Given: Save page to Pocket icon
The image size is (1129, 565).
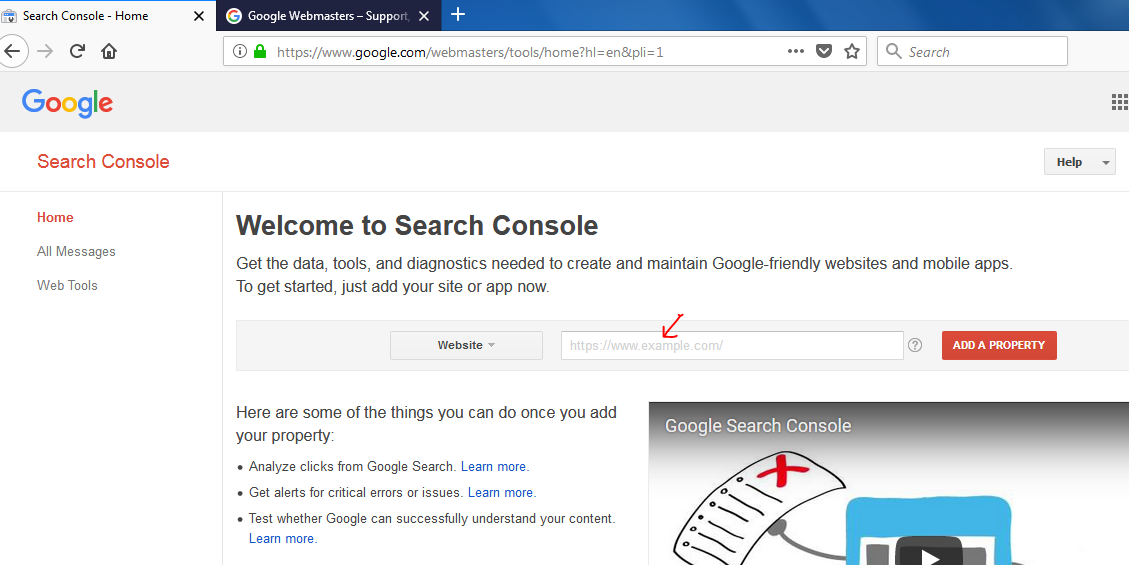Looking at the screenshot, I should pos(824,51).
